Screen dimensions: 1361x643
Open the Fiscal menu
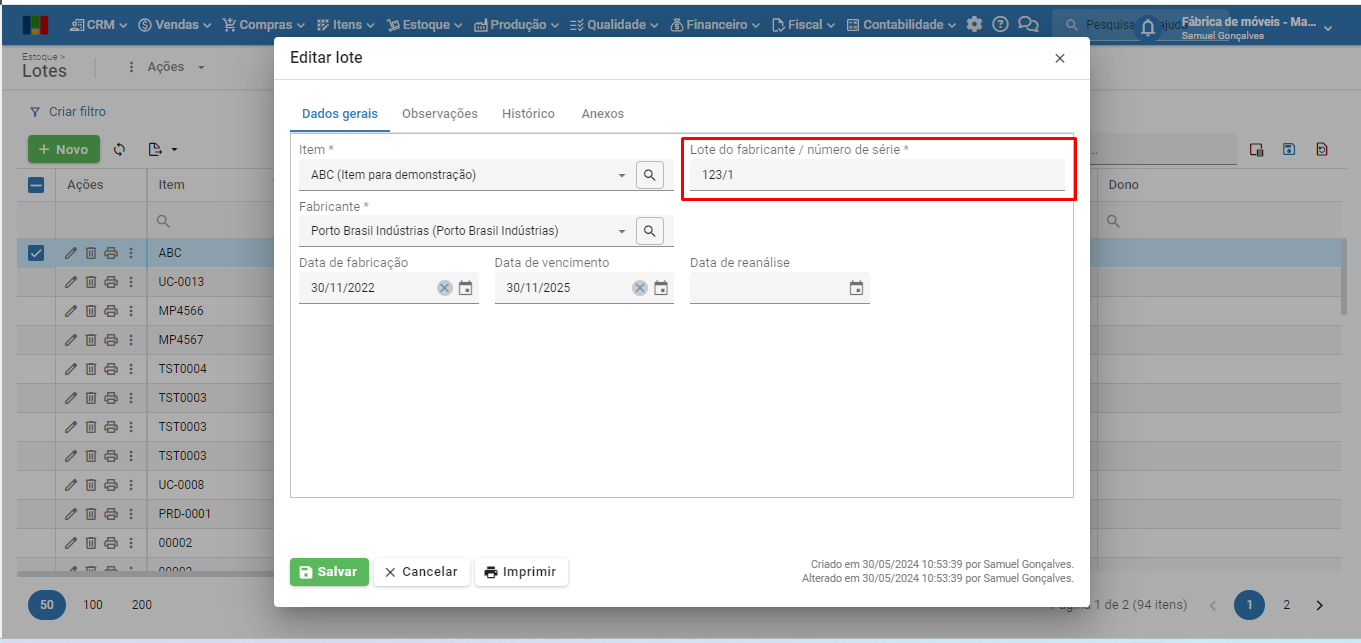pyautogui.click(x=804, y=24)
